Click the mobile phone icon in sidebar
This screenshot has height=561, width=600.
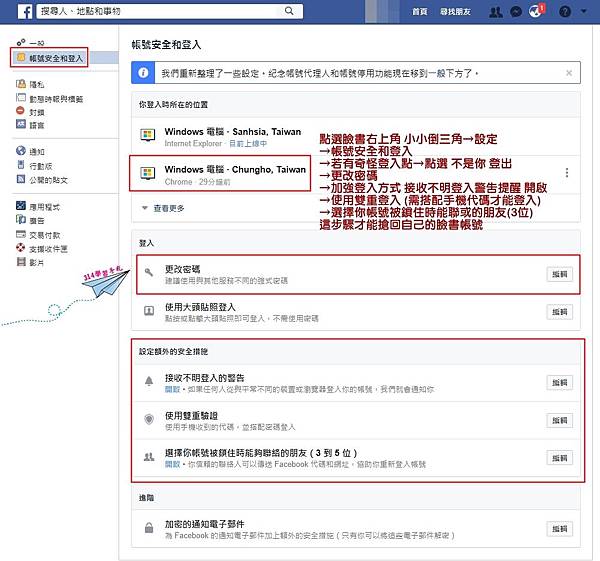click(21, 165)
